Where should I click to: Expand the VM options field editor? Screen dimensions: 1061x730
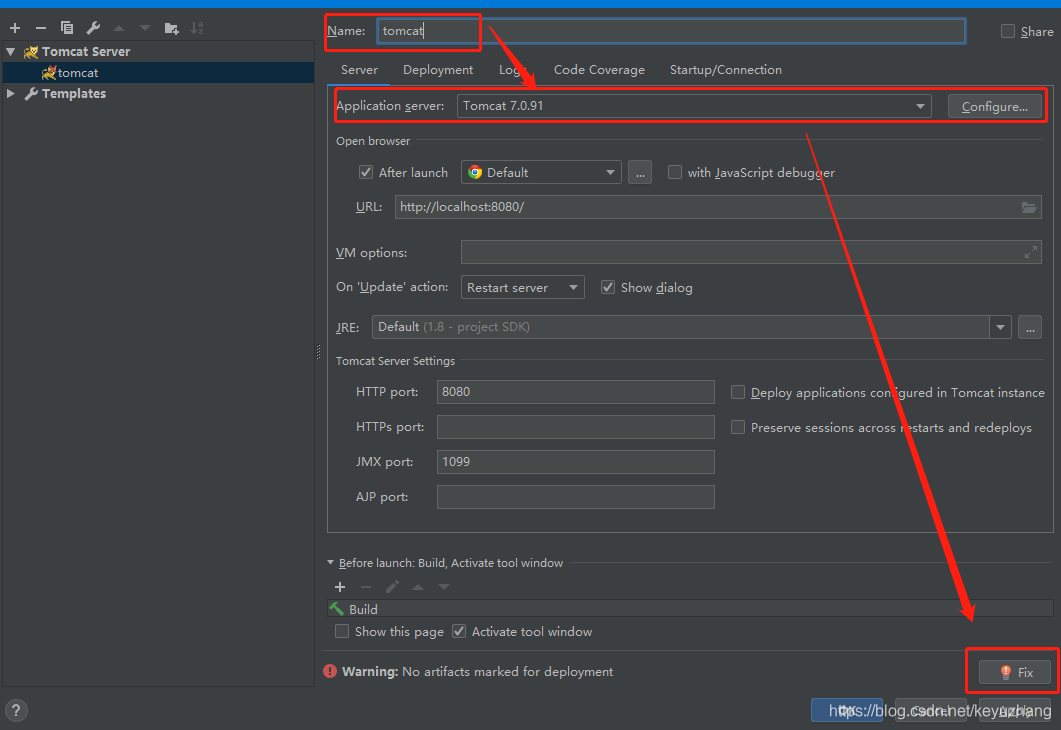point(1031,252)
